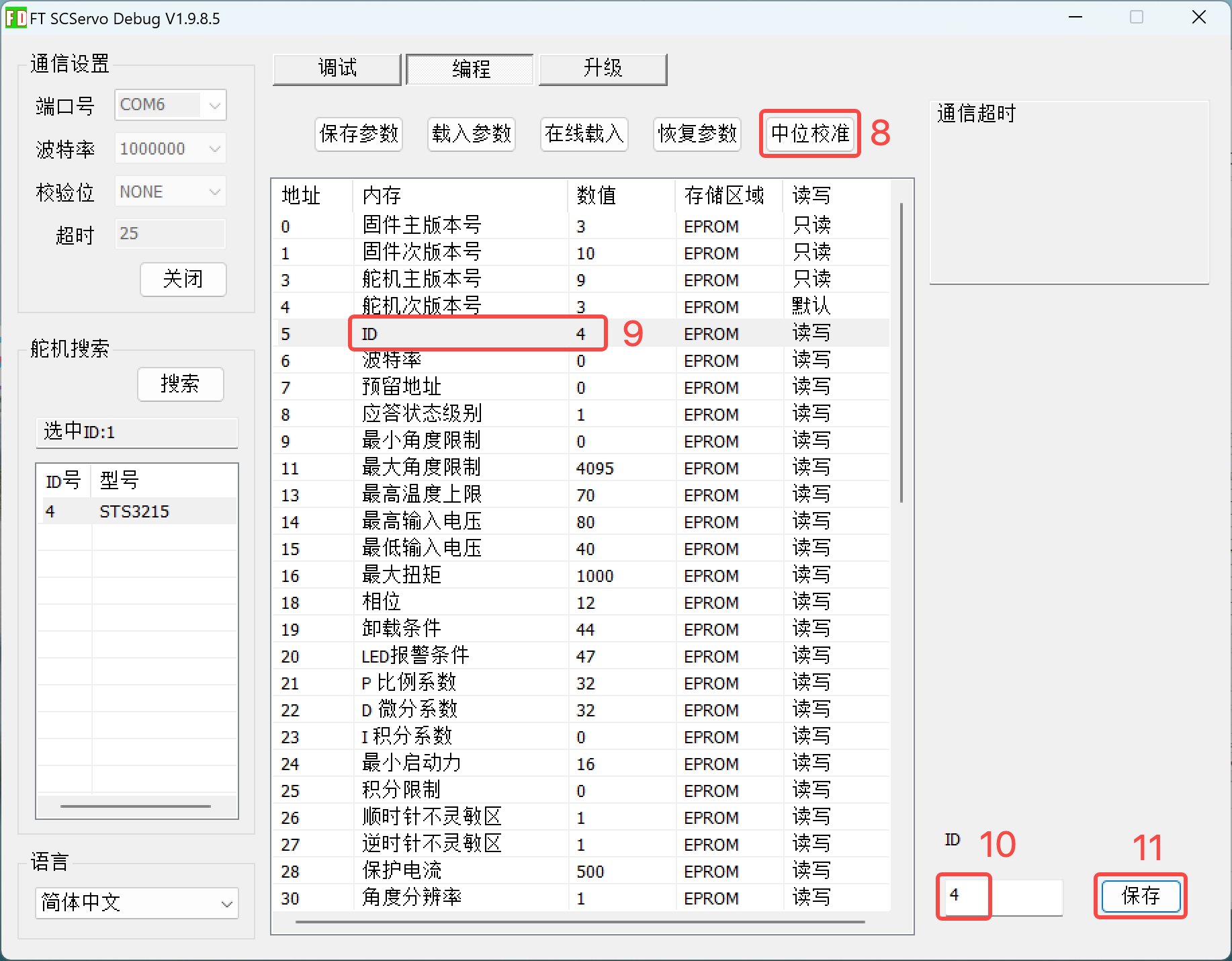Expand the 波特率 1000000 dropdown
1232x961 pixels.
170,149
